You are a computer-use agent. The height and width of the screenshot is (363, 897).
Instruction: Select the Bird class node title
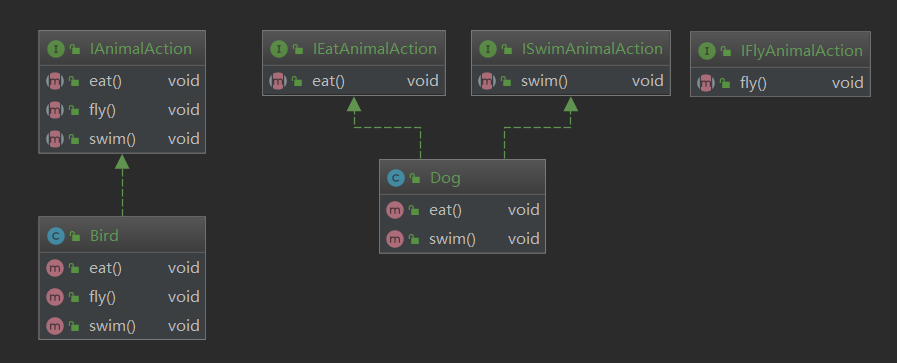tap(122, 236)
